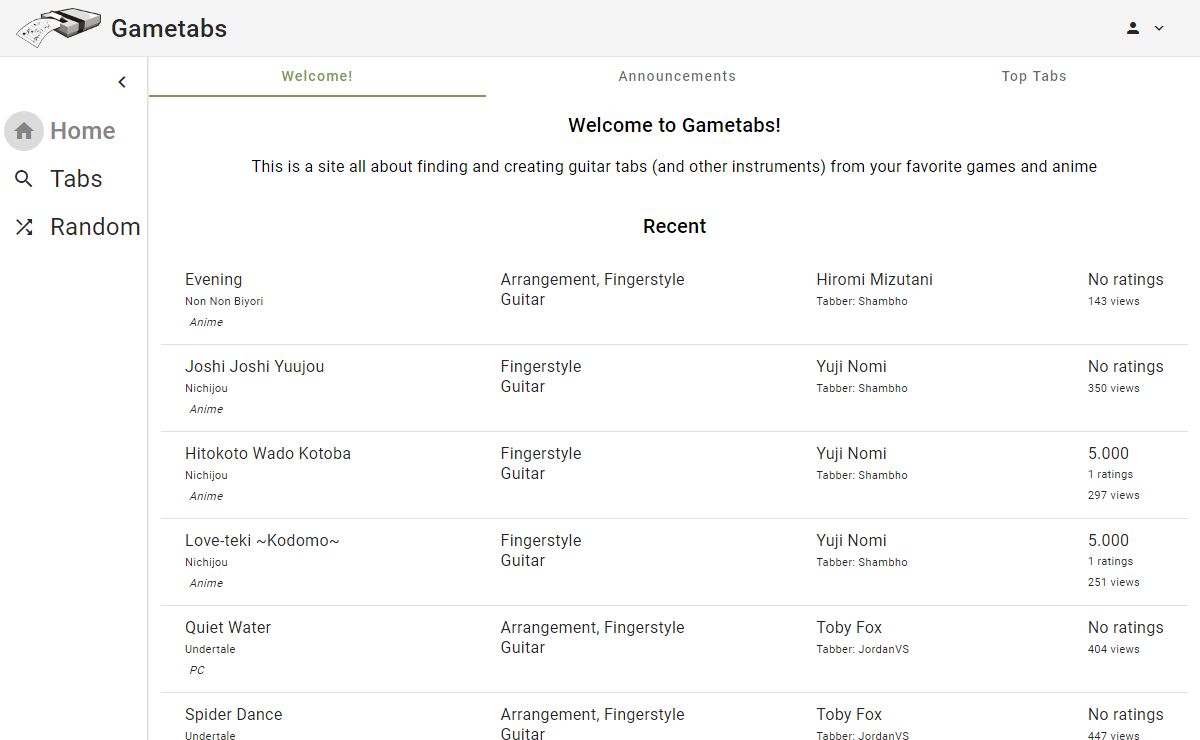Go to Home in sidebar
Screen dimensions: 1200x740
[82, 131]
